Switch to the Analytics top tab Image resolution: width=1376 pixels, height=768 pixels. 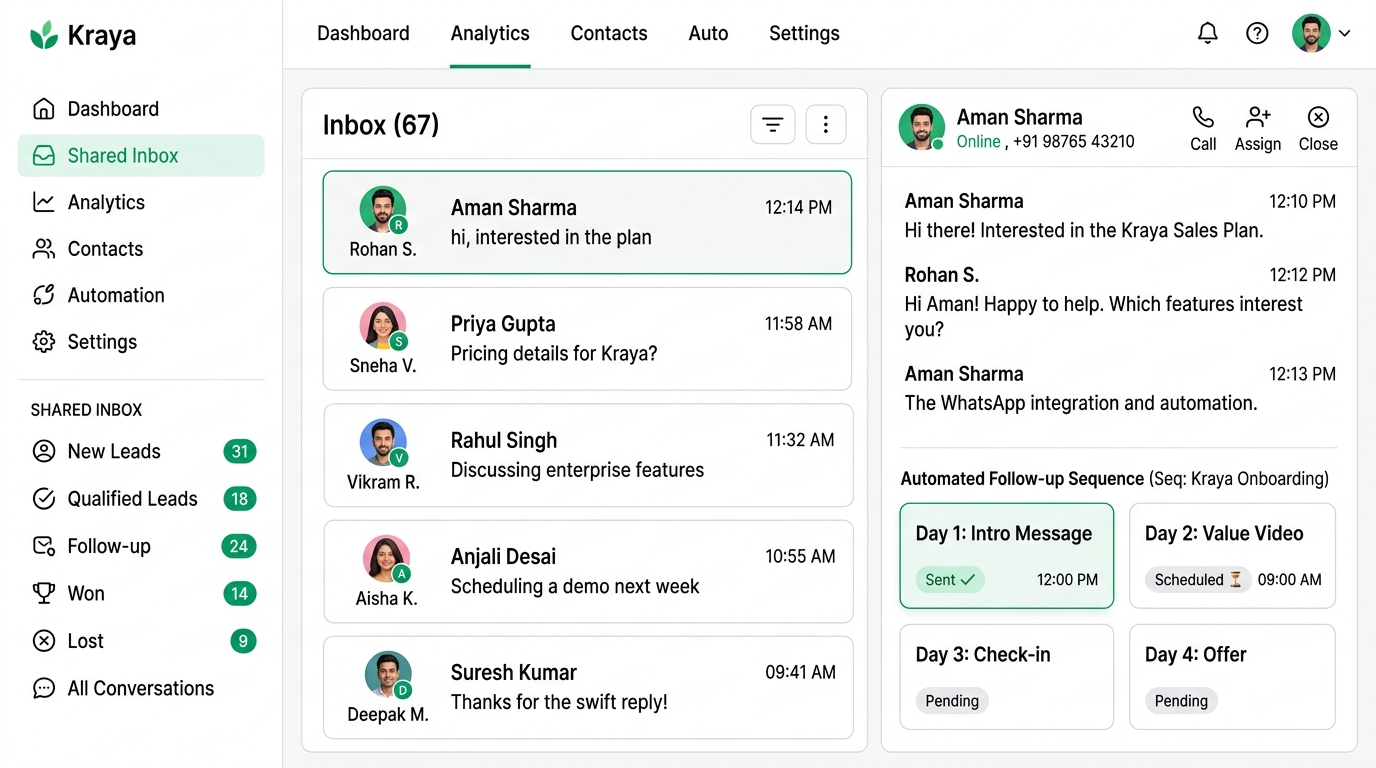point(490,34)
